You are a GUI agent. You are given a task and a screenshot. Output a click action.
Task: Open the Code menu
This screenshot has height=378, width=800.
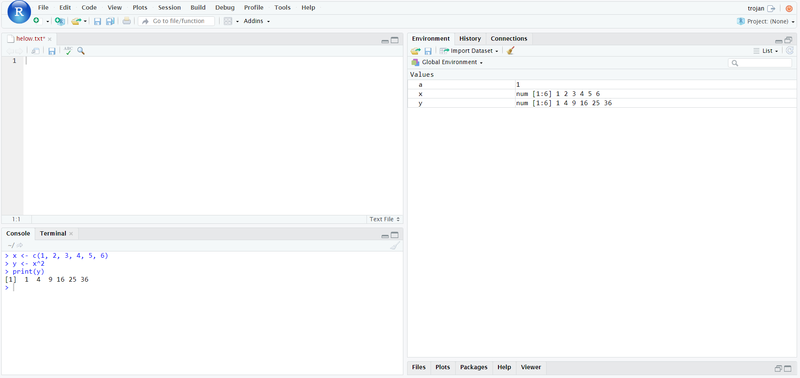pyautogui.click(x=89, y=8)
